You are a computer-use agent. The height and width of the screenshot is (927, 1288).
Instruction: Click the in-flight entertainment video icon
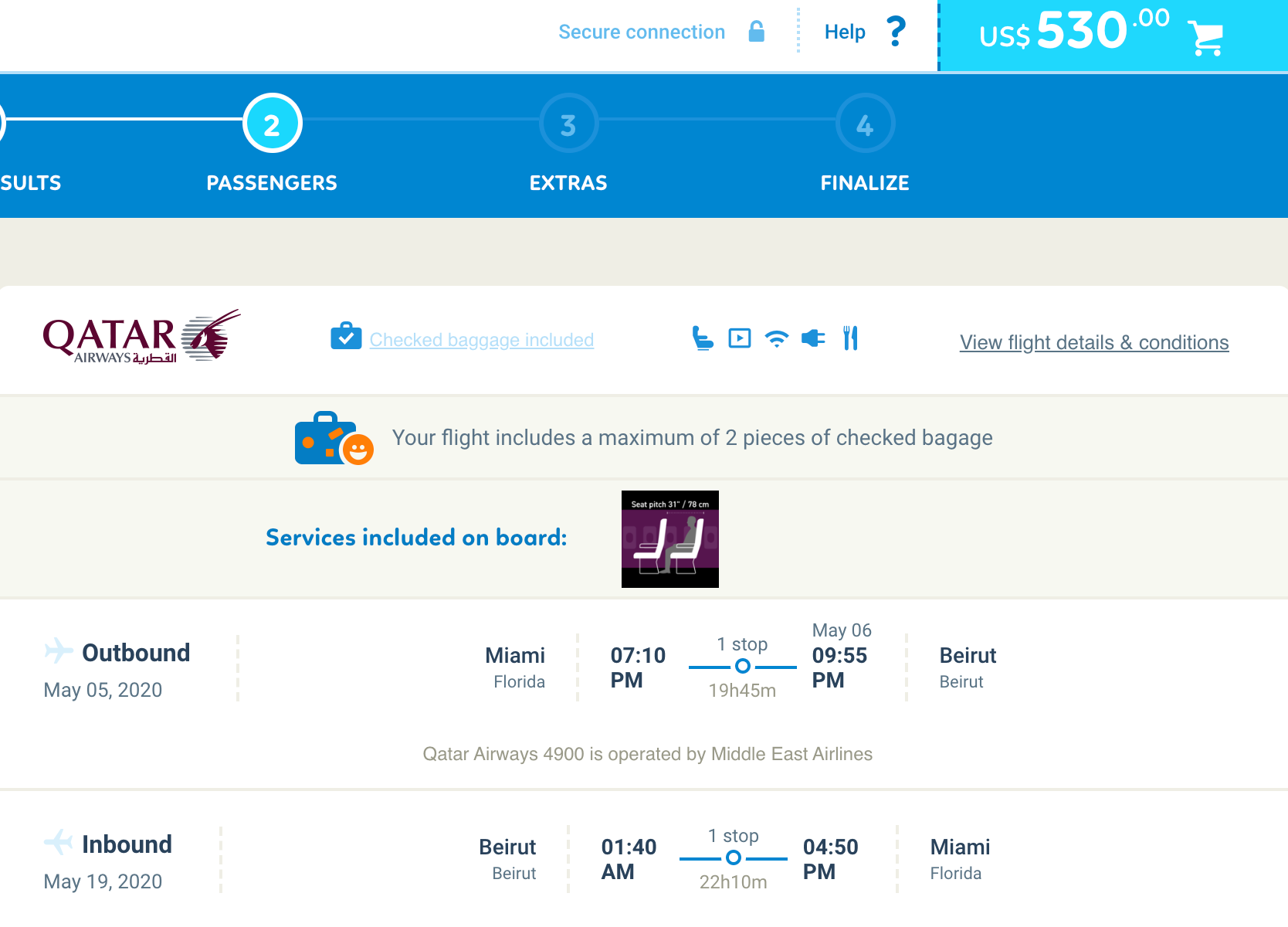point(740,338)
